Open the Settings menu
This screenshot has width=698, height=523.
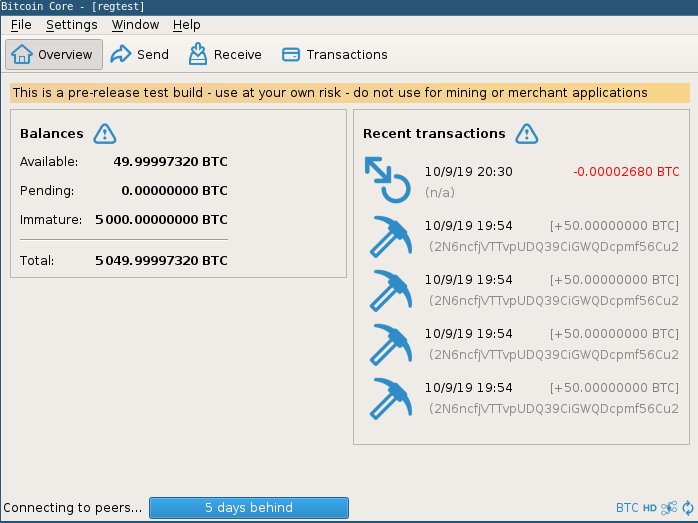(72, 25)
